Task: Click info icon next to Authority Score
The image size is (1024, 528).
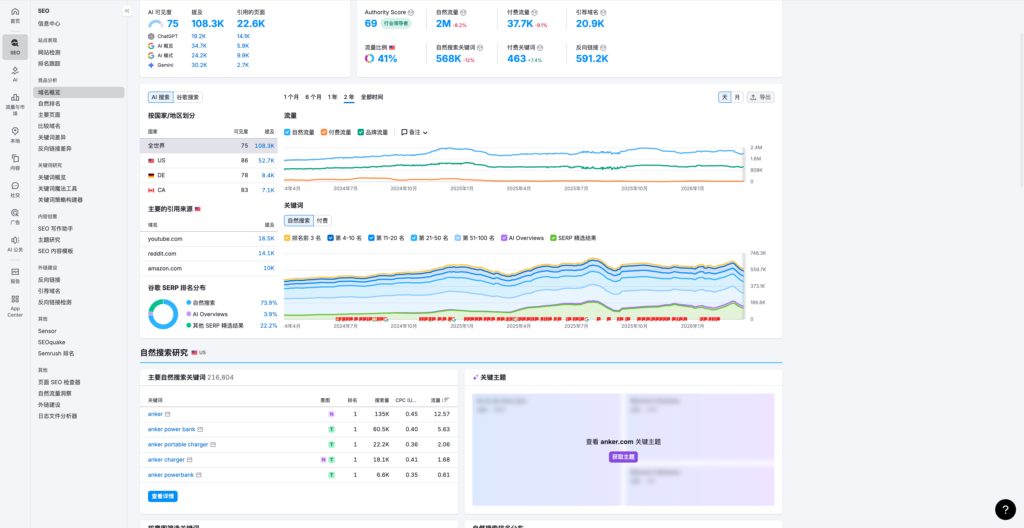Action: coord(411,12)
